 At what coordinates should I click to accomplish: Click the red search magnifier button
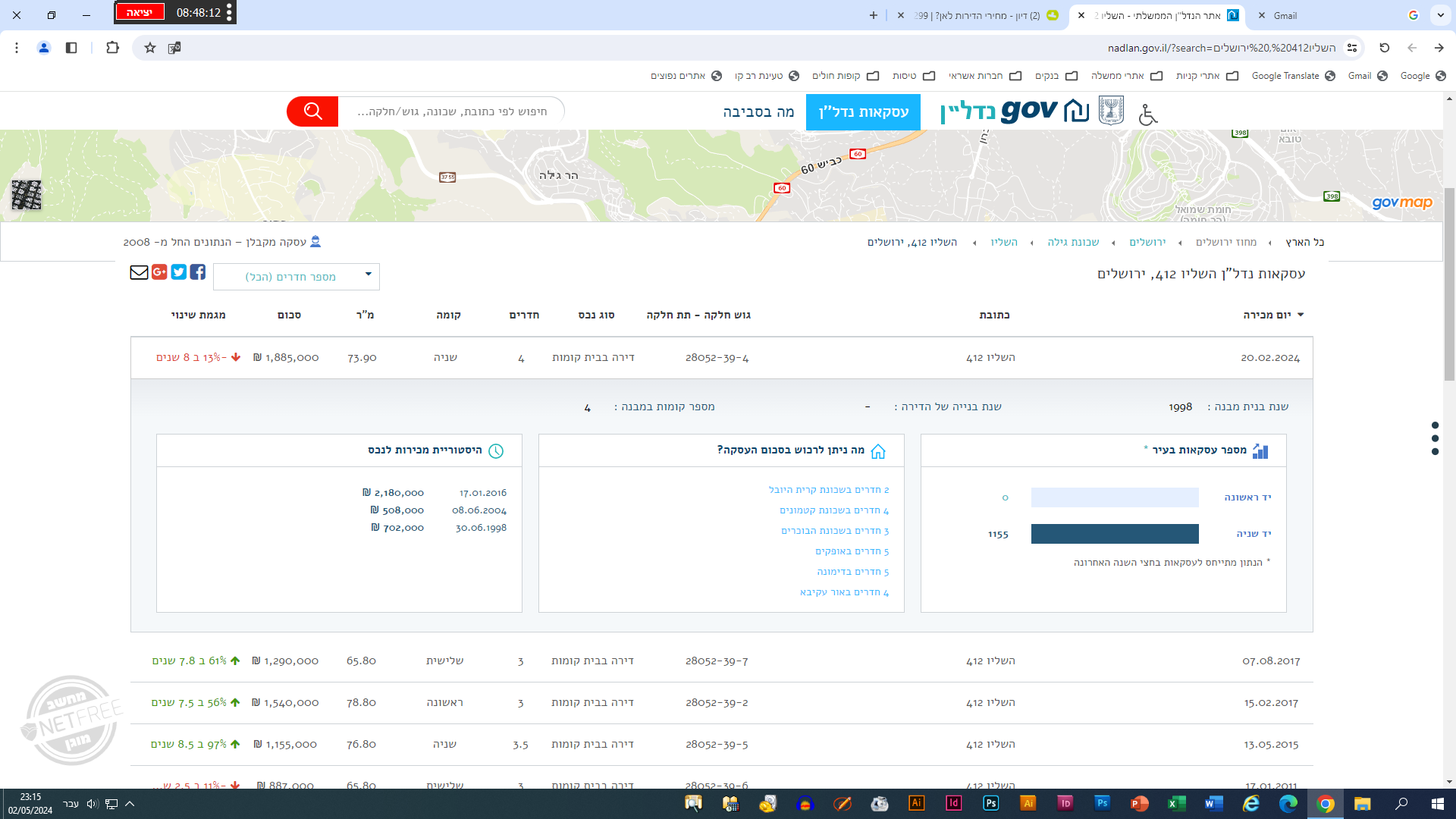pyautogui.click(x=312, y=111)
